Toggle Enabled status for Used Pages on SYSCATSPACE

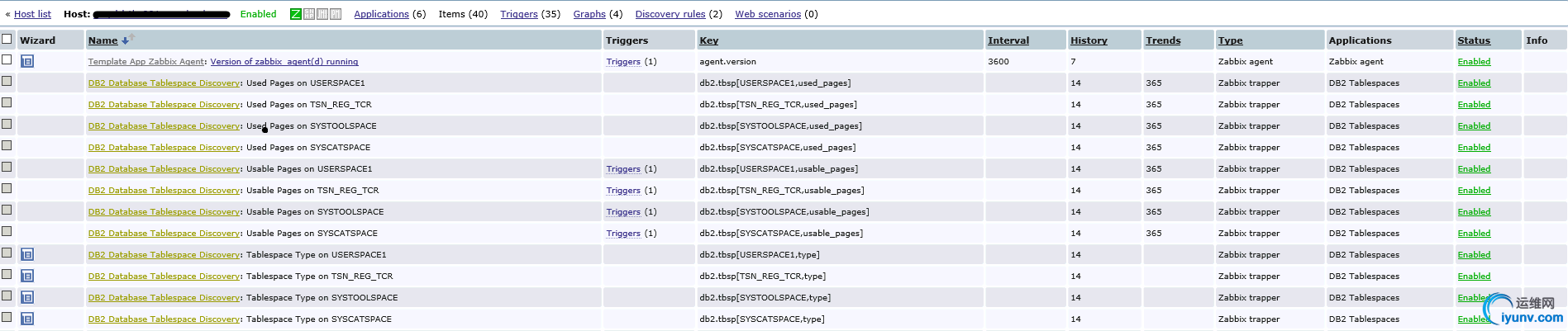1474,148
